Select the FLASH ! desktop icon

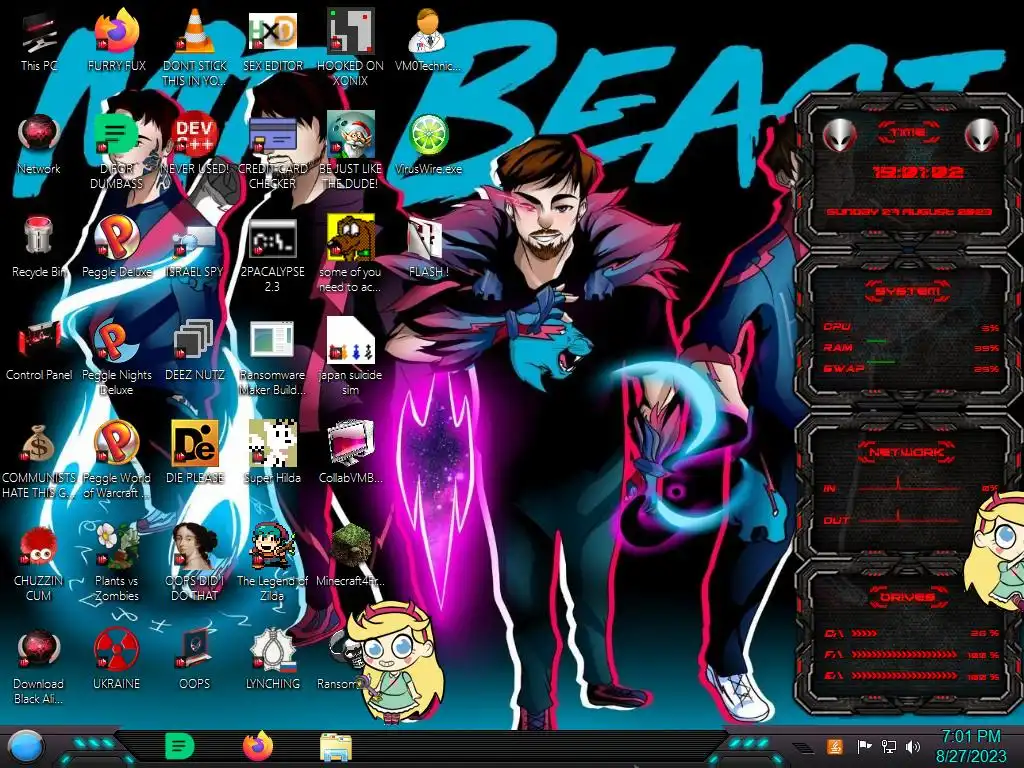428,247
